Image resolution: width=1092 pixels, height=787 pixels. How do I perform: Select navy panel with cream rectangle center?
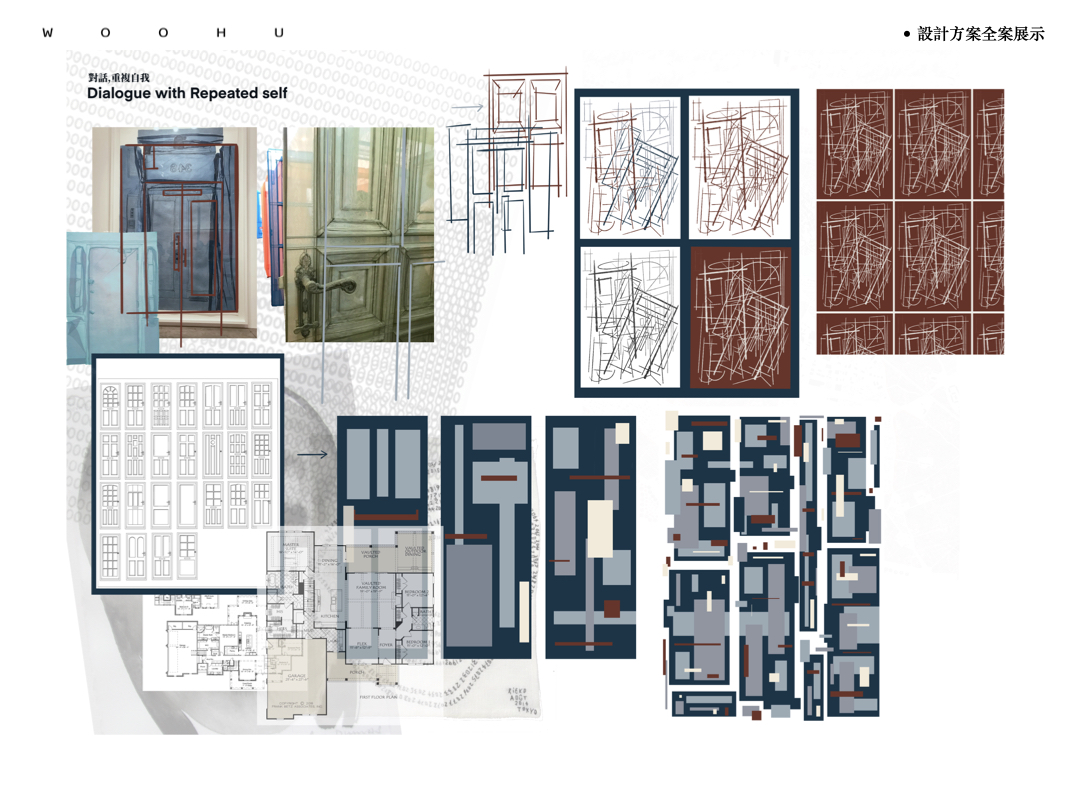coord(591,537)
